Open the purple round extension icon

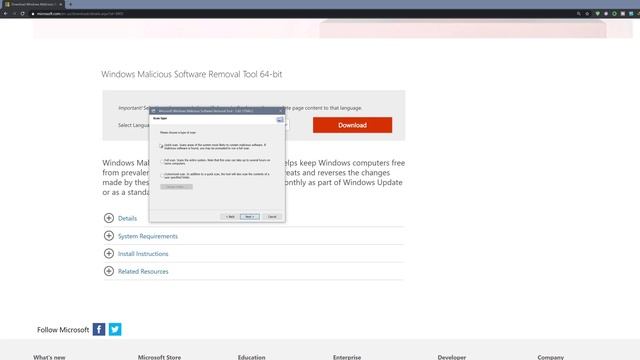(606, 13)
